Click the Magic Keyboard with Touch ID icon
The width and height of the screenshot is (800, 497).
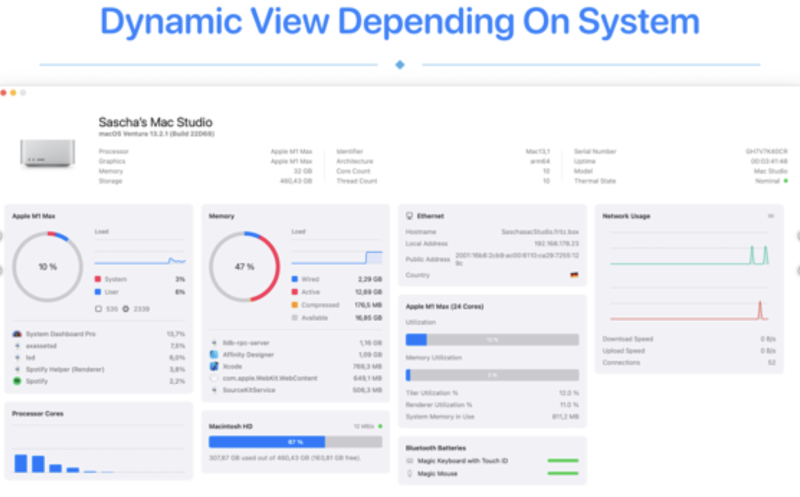[x=409, y=461]
